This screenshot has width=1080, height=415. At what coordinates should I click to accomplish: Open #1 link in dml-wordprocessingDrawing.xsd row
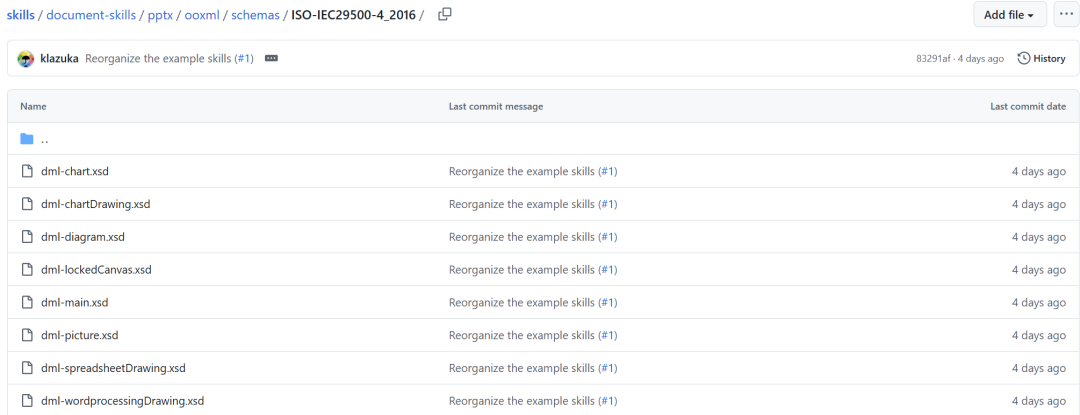(608, 401)
